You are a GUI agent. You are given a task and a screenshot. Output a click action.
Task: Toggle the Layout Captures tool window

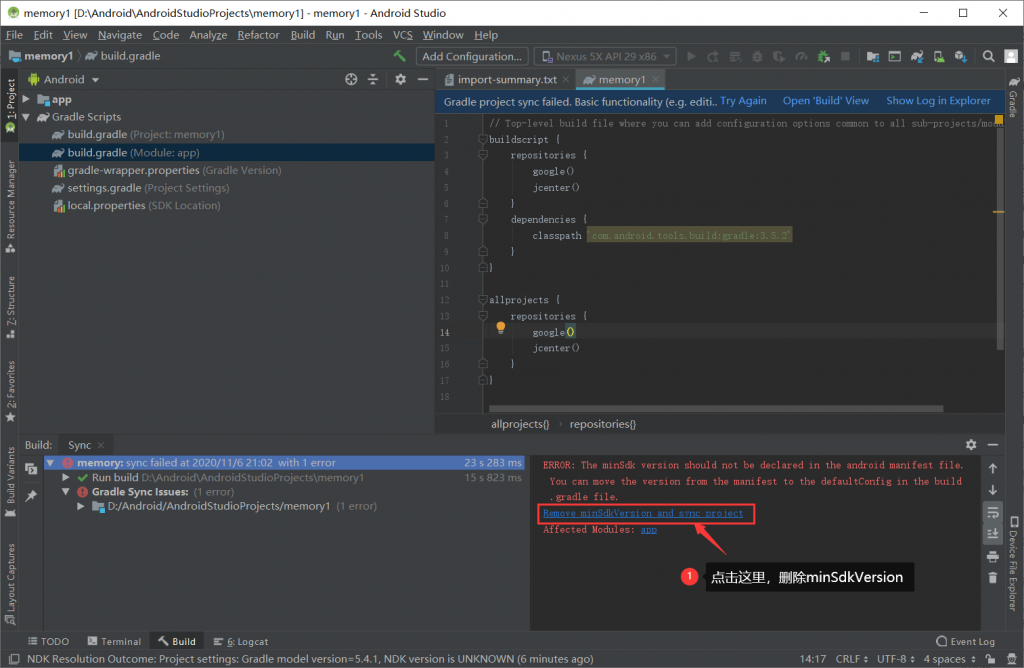pos(10,583)
